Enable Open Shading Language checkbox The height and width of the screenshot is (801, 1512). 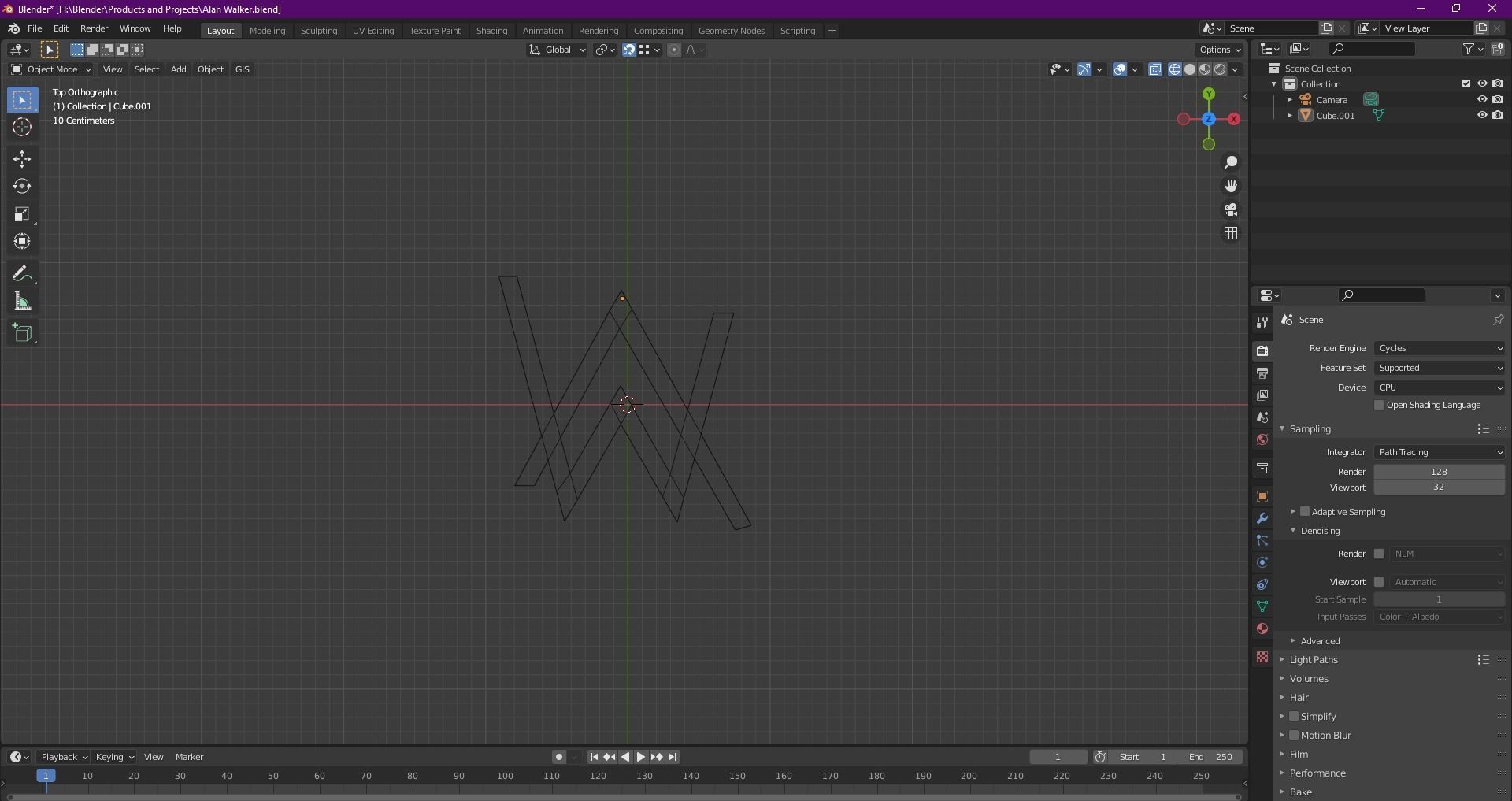(x=1379, y=405)
